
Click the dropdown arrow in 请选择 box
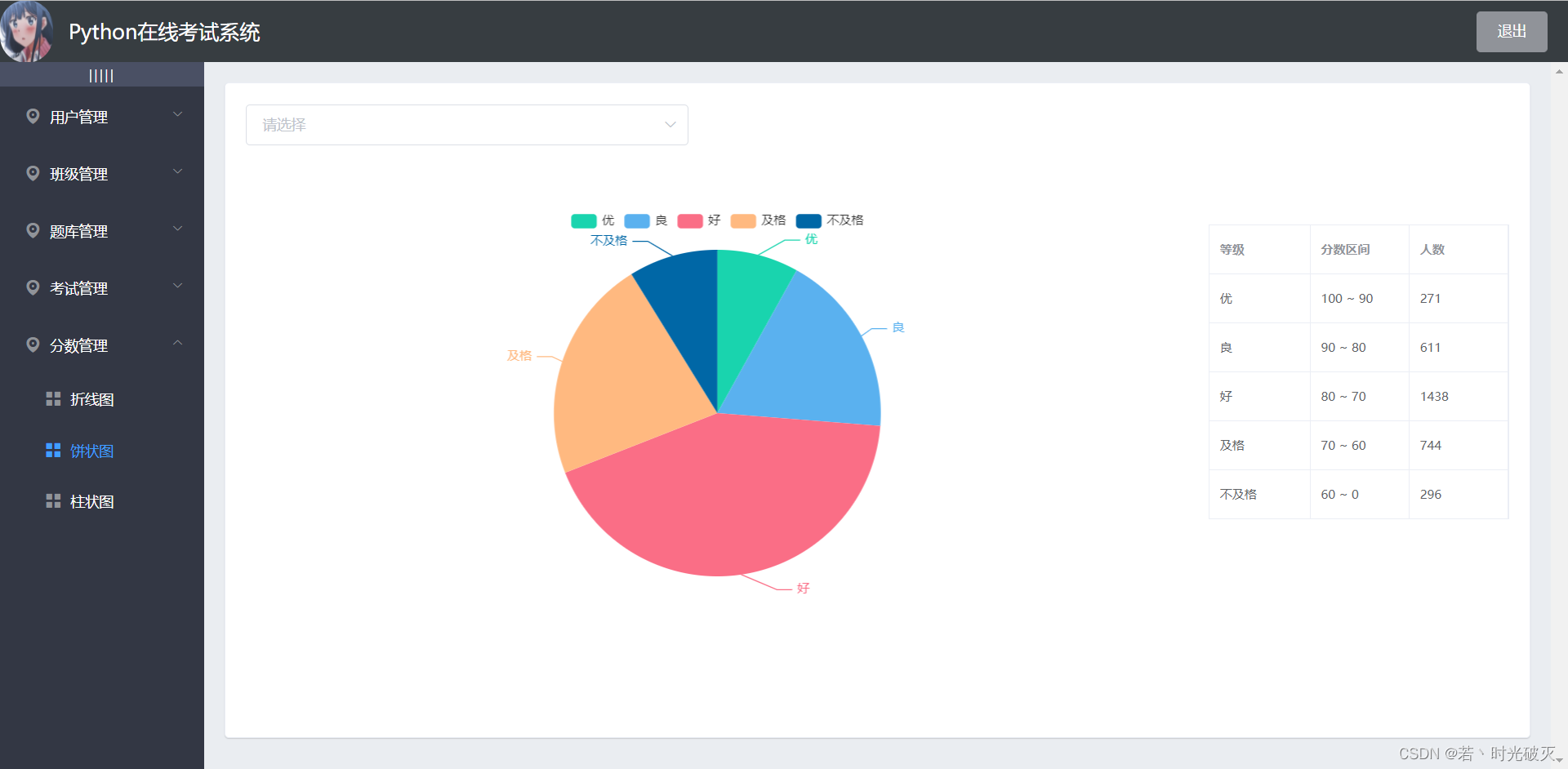[x=670, y=125]
